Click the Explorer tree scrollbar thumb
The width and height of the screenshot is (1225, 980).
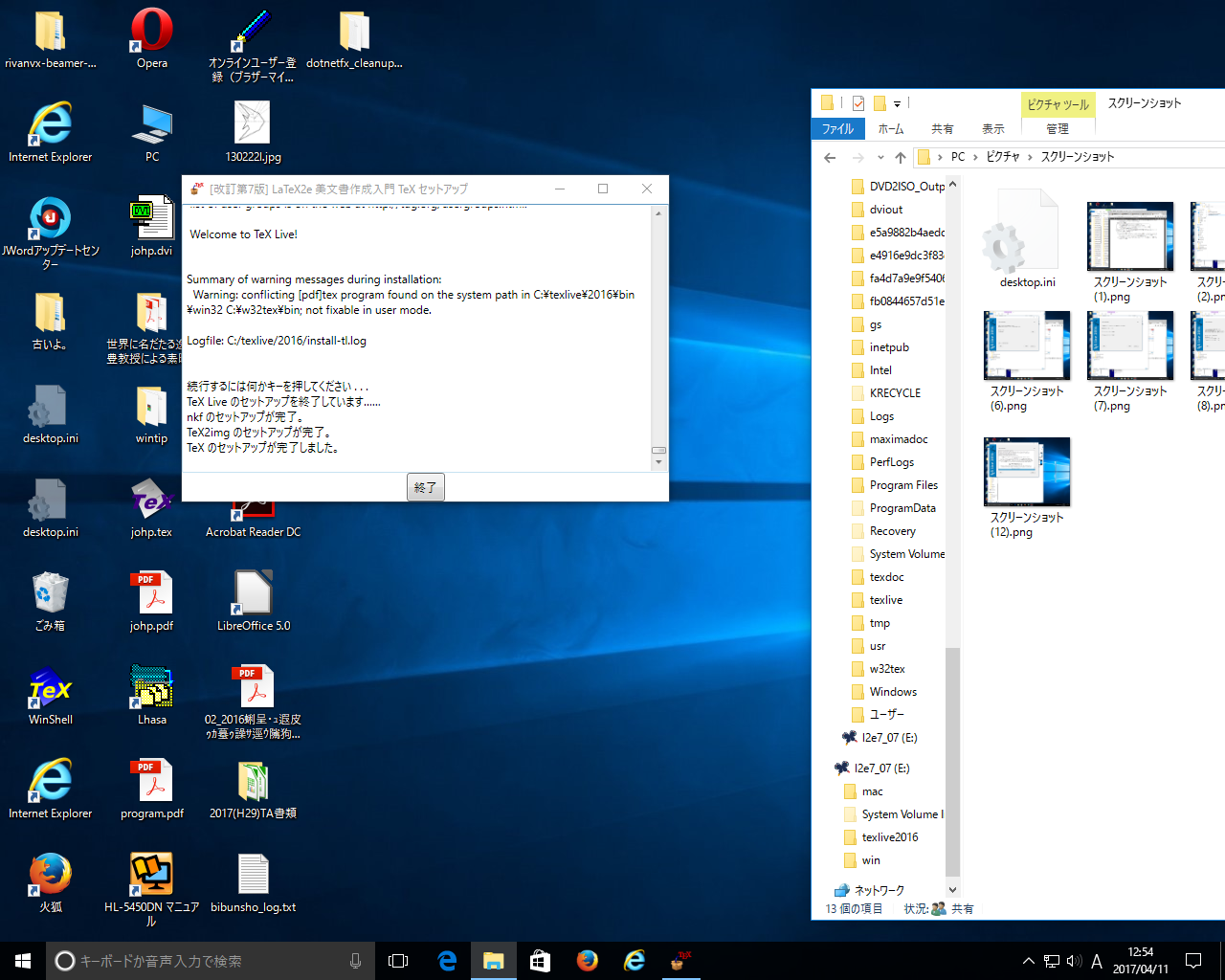tap(952, 762)
